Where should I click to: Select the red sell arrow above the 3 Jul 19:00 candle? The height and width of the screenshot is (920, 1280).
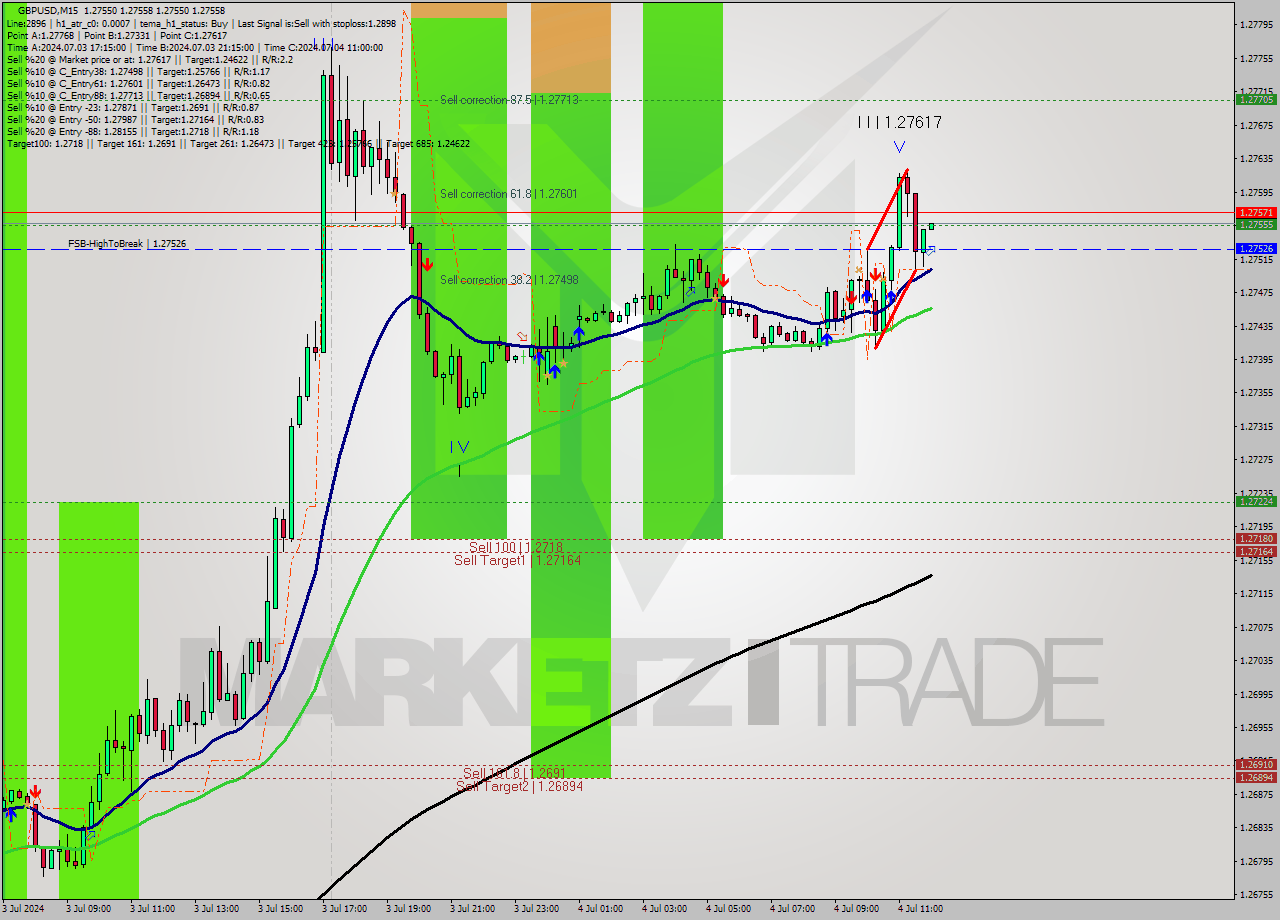427,263
